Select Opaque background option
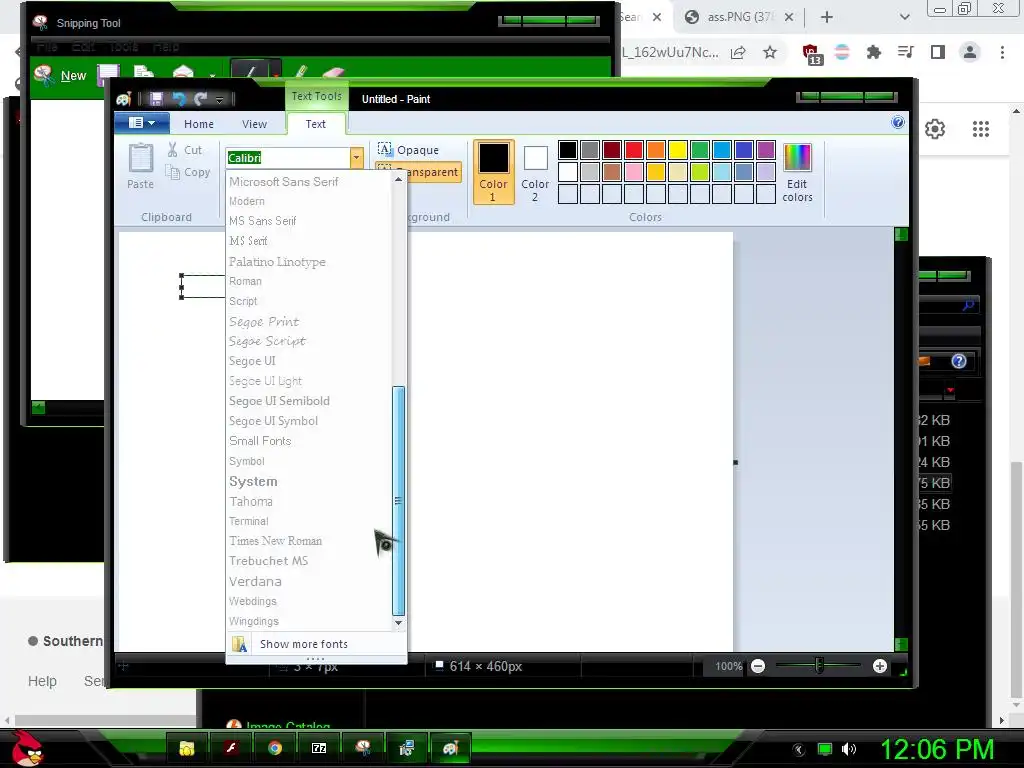Screen dimensions: 1024x768 point(409,150)
